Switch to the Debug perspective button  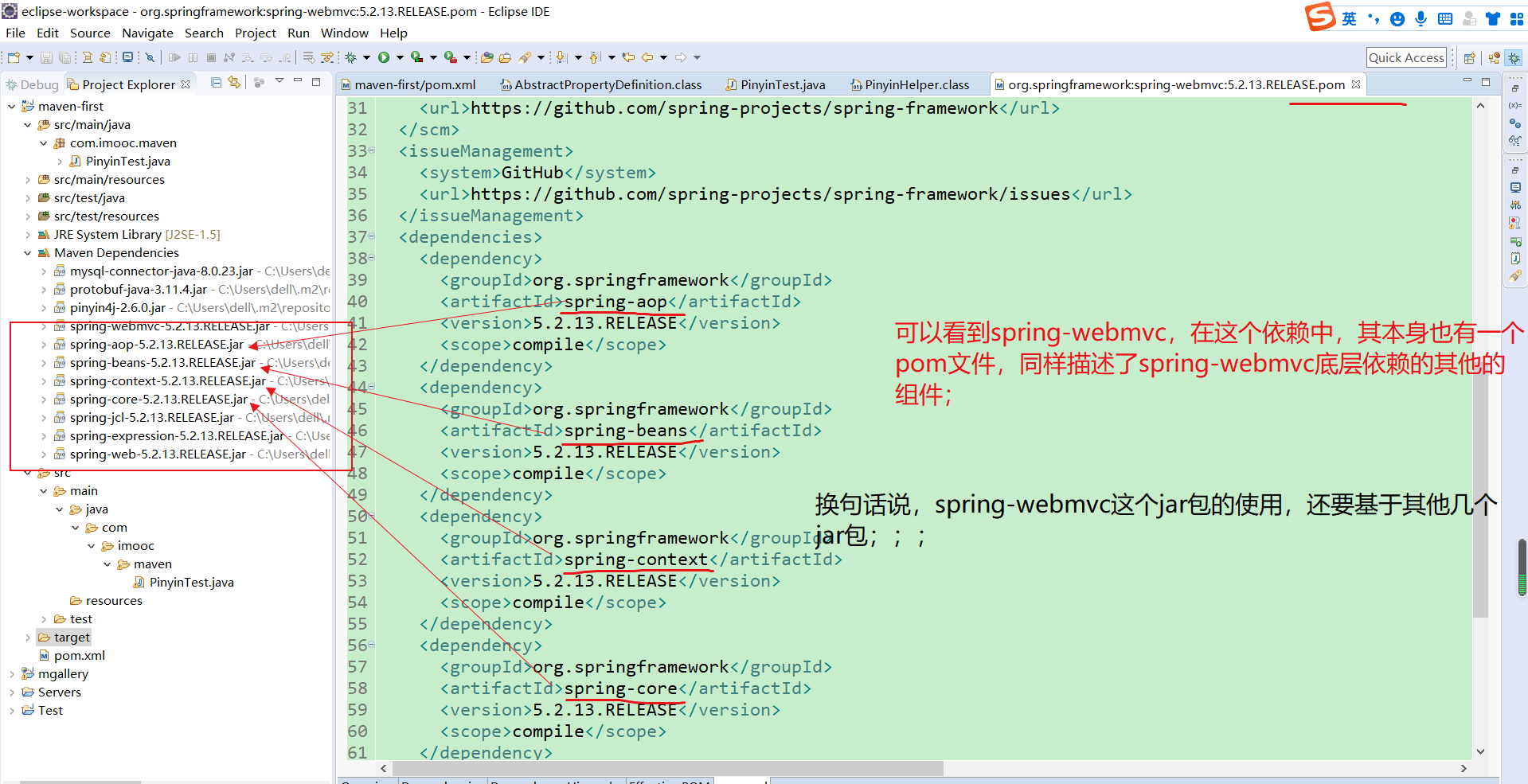1514,58
